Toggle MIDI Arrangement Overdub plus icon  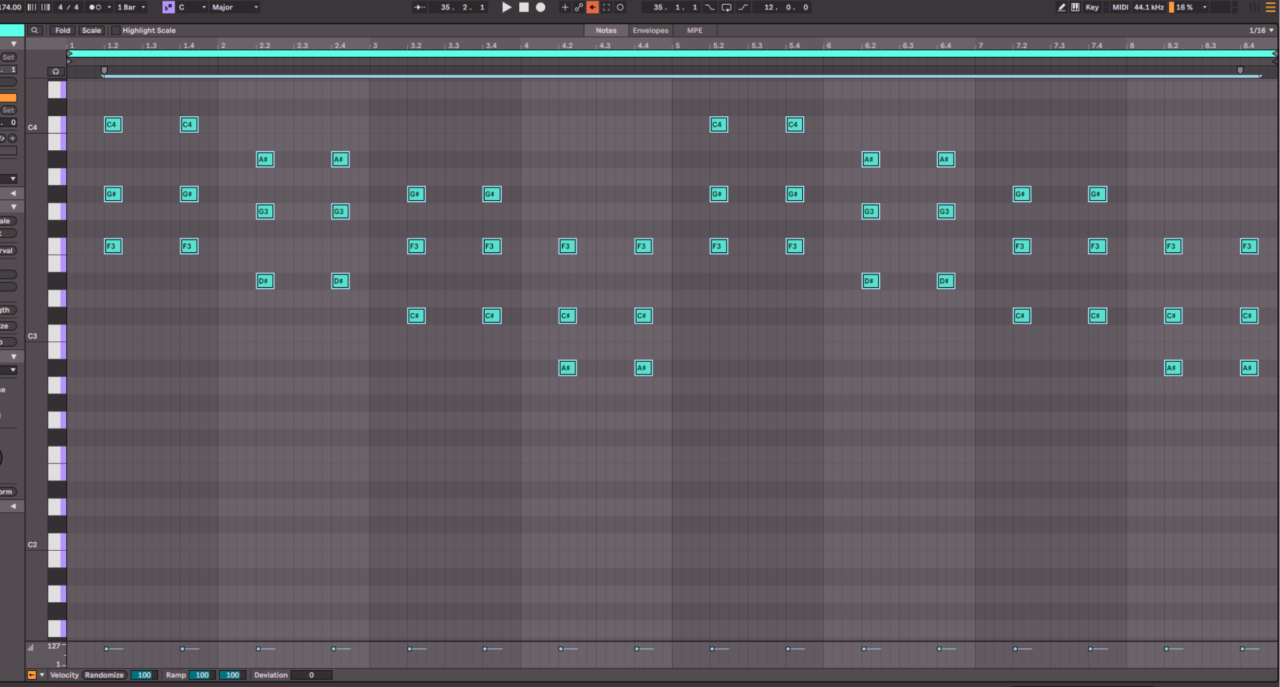coord(565,7)
